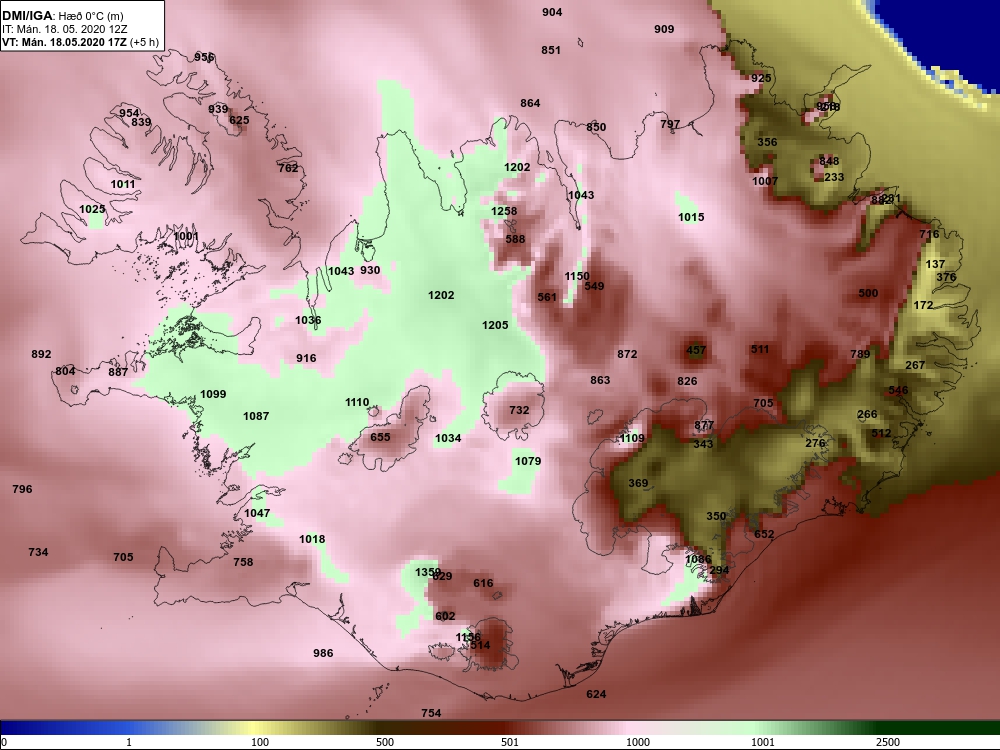Click the map value 1205
Screen dimensions: 1000x750
pos(495,325)
